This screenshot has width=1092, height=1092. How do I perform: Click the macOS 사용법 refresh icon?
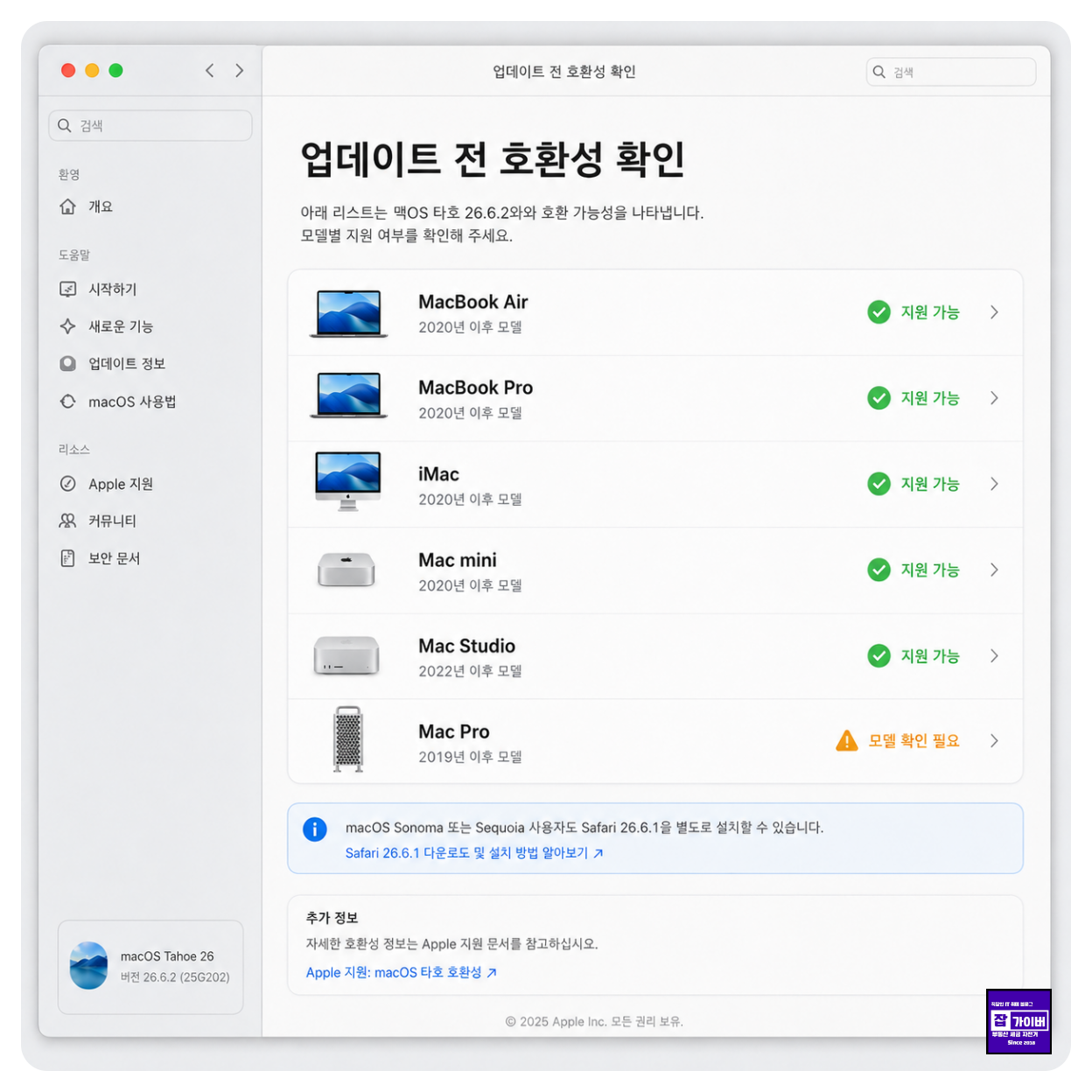point(67,402)
